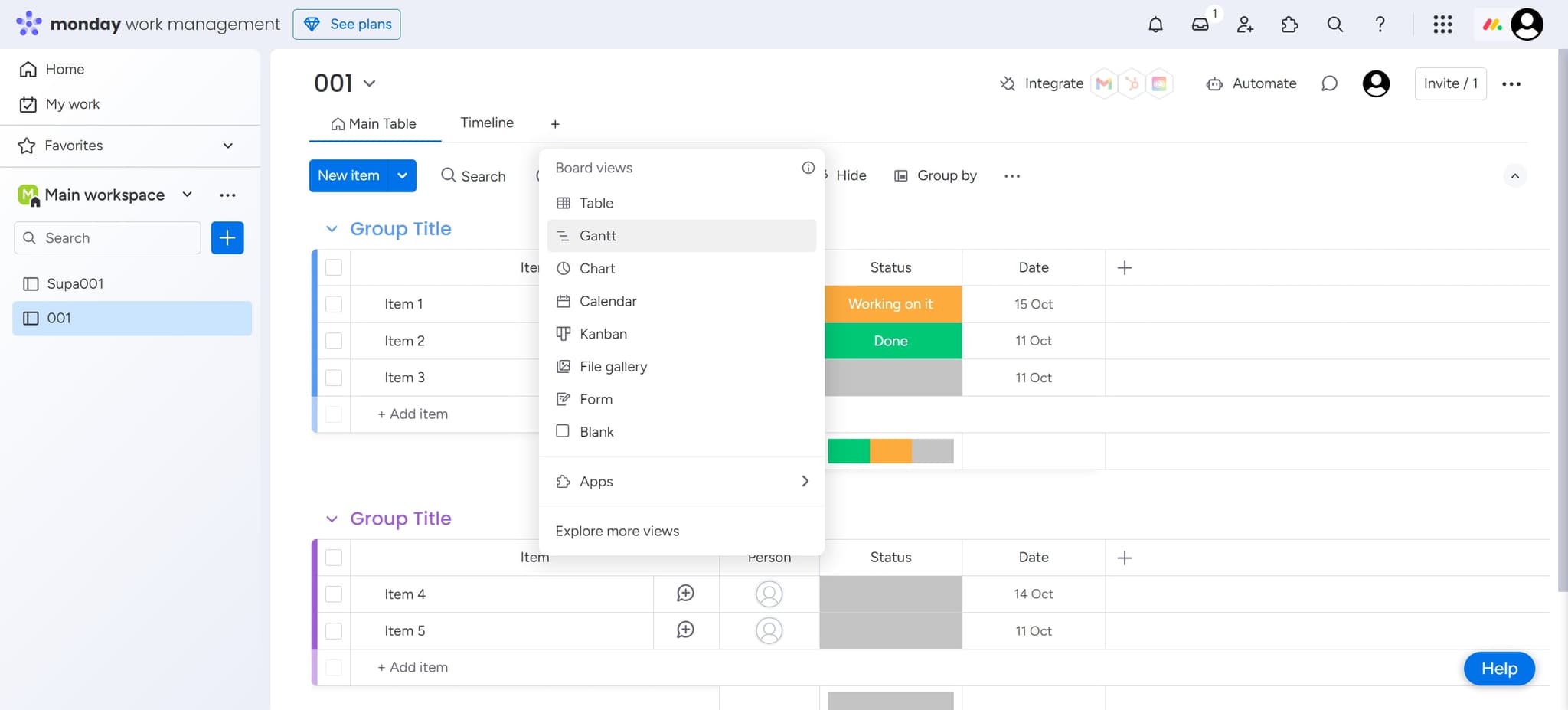Image resolution: width=1568 pixels, height=710 pixels.
Task: Select the Item 4 checkbox
Action: 334,594
